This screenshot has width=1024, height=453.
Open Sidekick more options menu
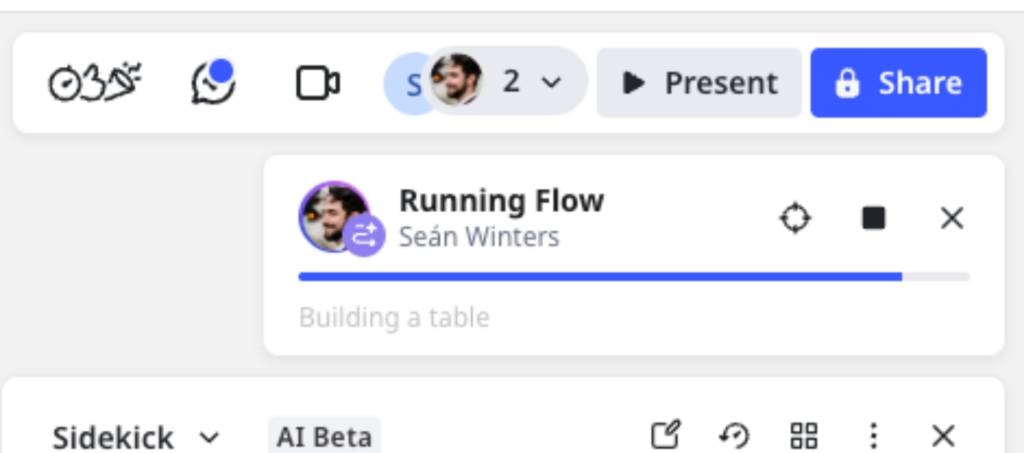click(874, 435)
